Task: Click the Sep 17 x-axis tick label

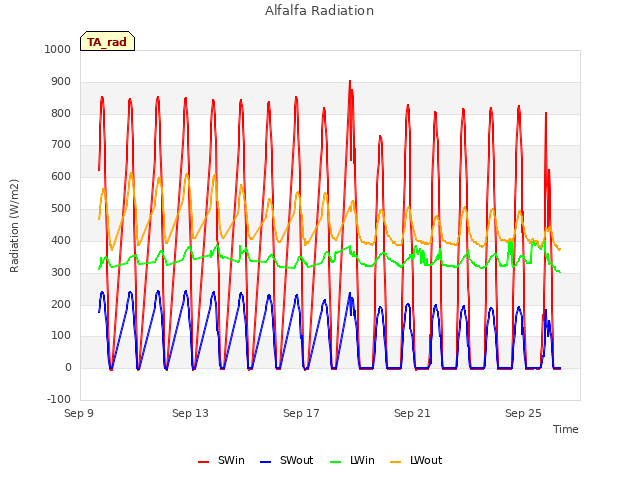Action: tap(301, 413)
